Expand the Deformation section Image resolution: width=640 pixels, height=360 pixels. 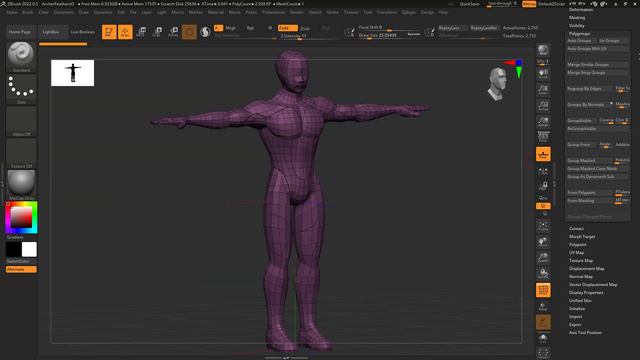pos(581,10)
